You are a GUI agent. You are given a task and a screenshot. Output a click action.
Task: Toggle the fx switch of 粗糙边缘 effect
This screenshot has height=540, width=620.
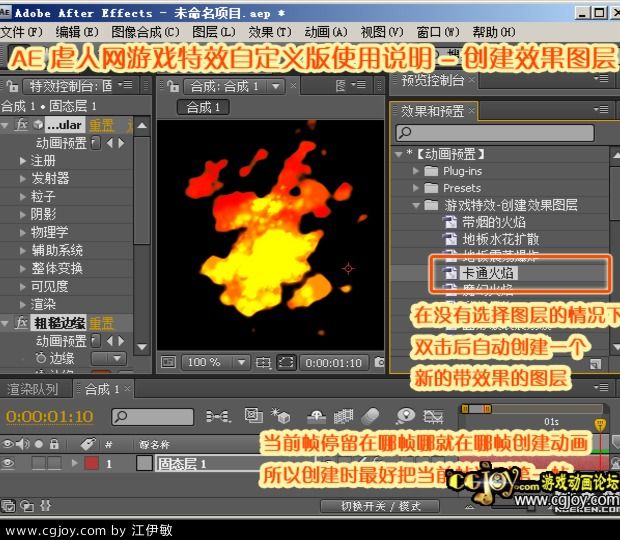22,323
